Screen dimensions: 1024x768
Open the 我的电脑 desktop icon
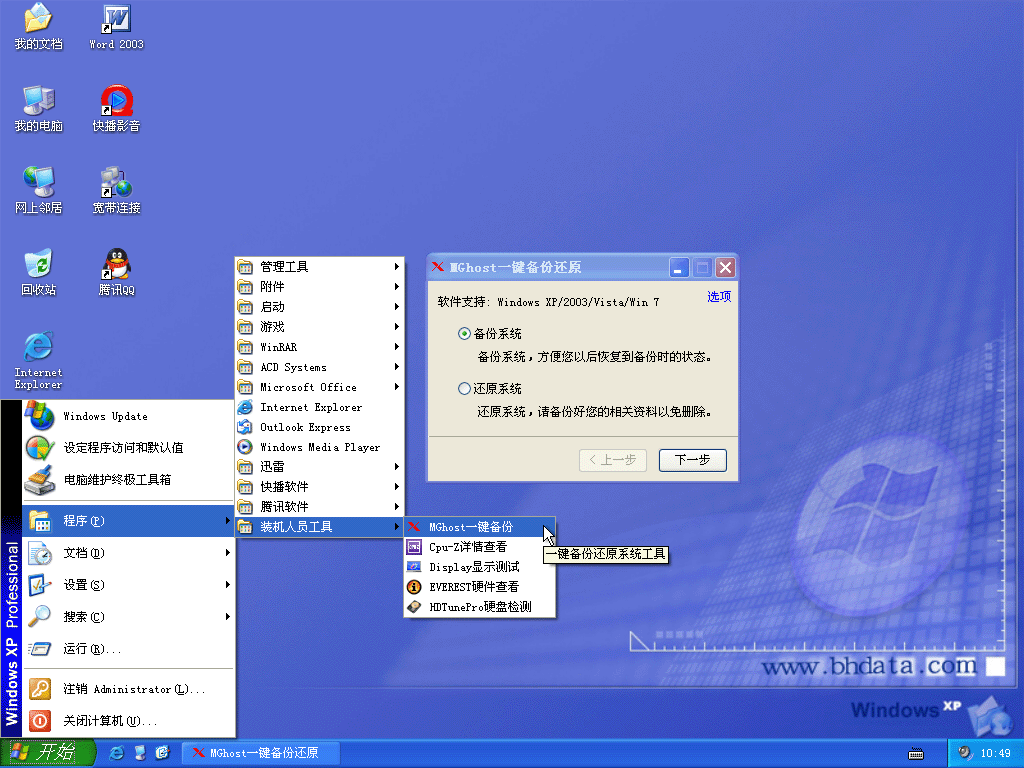point(38,108)
